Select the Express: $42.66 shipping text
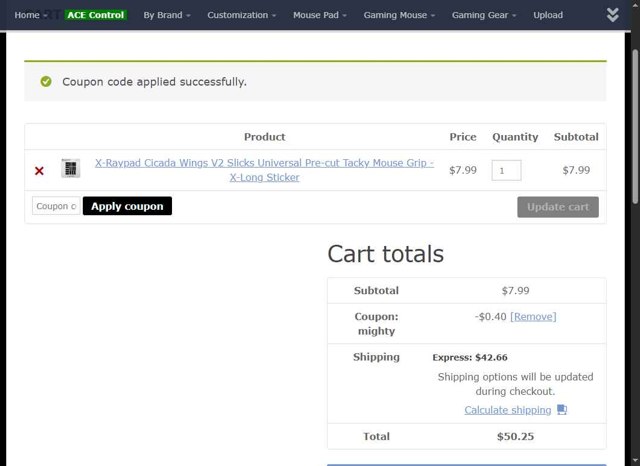Screen dimensions: 640x466 point(470,357)
